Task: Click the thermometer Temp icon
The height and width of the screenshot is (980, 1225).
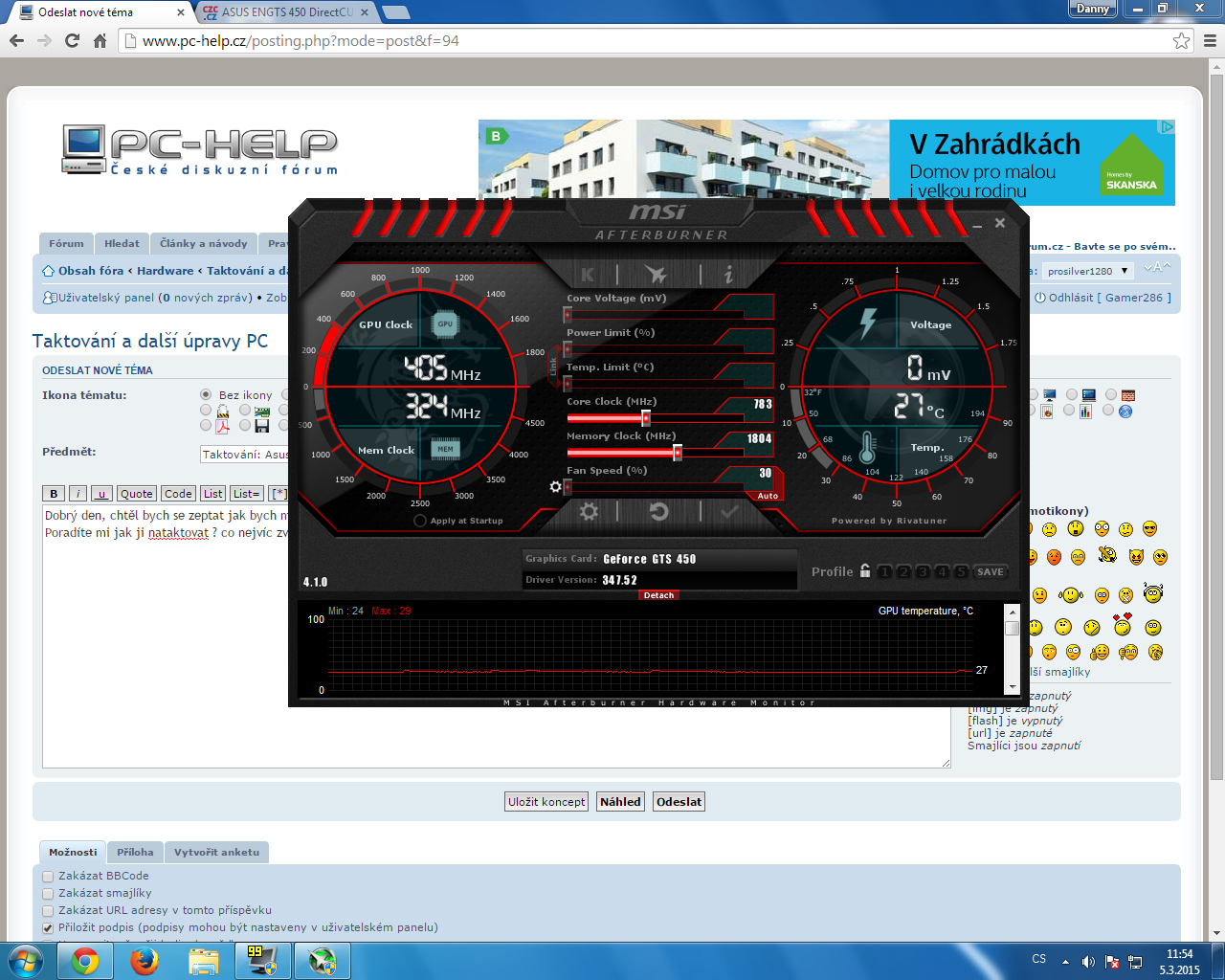Action: [x=868, y=446]
